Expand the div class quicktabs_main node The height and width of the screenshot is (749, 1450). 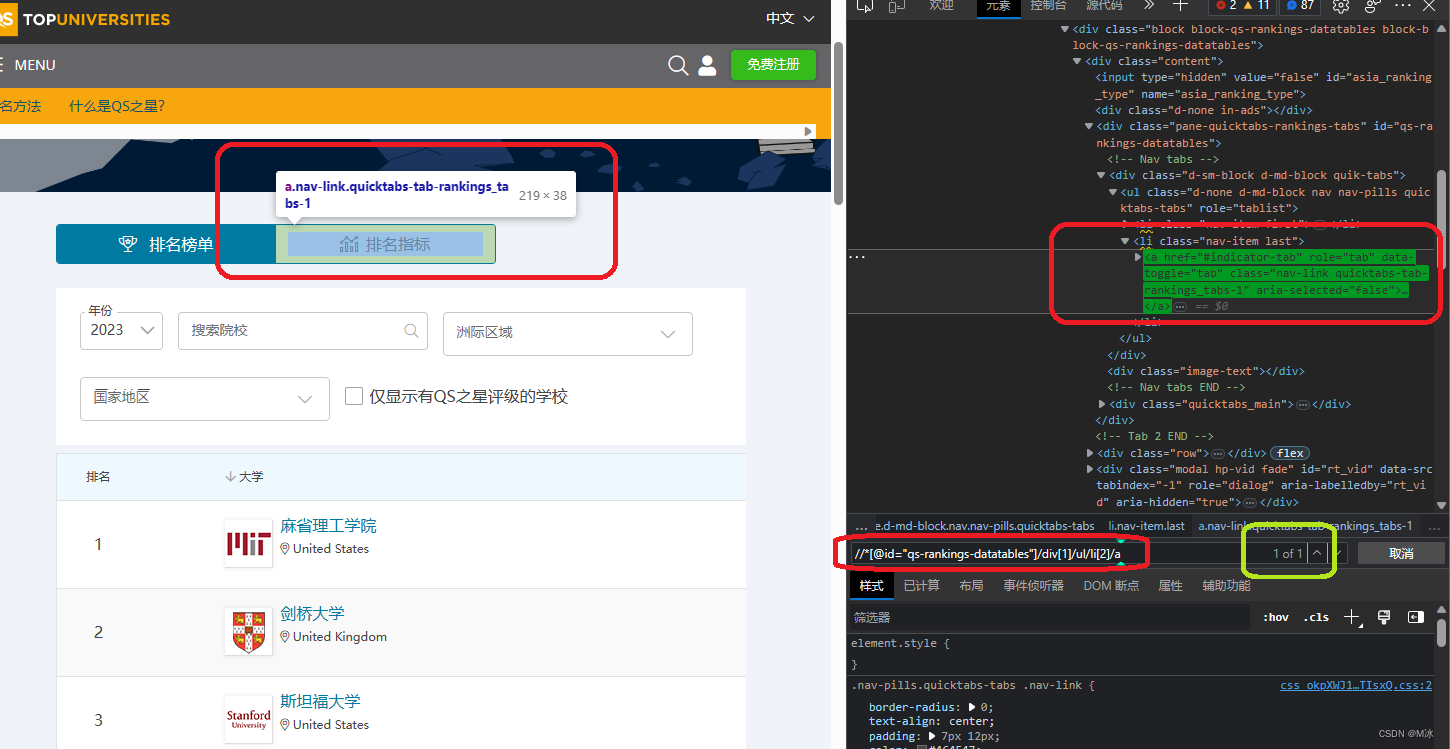(1103, 404)
